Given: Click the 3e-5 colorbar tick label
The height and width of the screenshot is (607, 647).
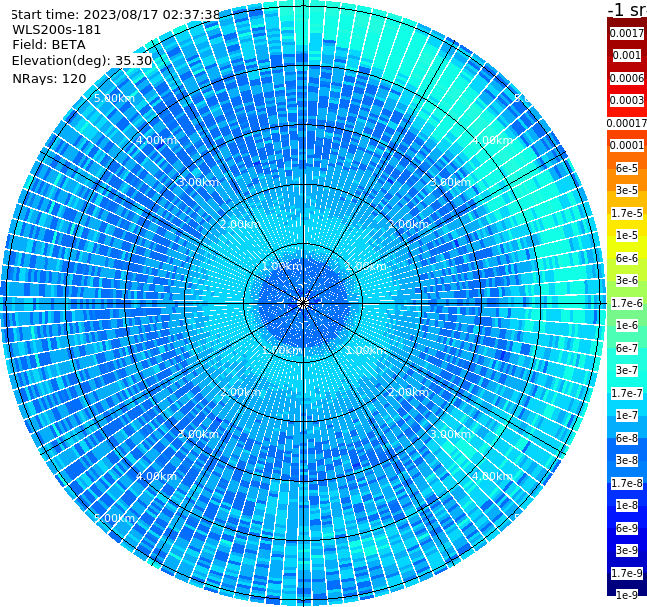Looking at the screenshot, I should 627,190.
